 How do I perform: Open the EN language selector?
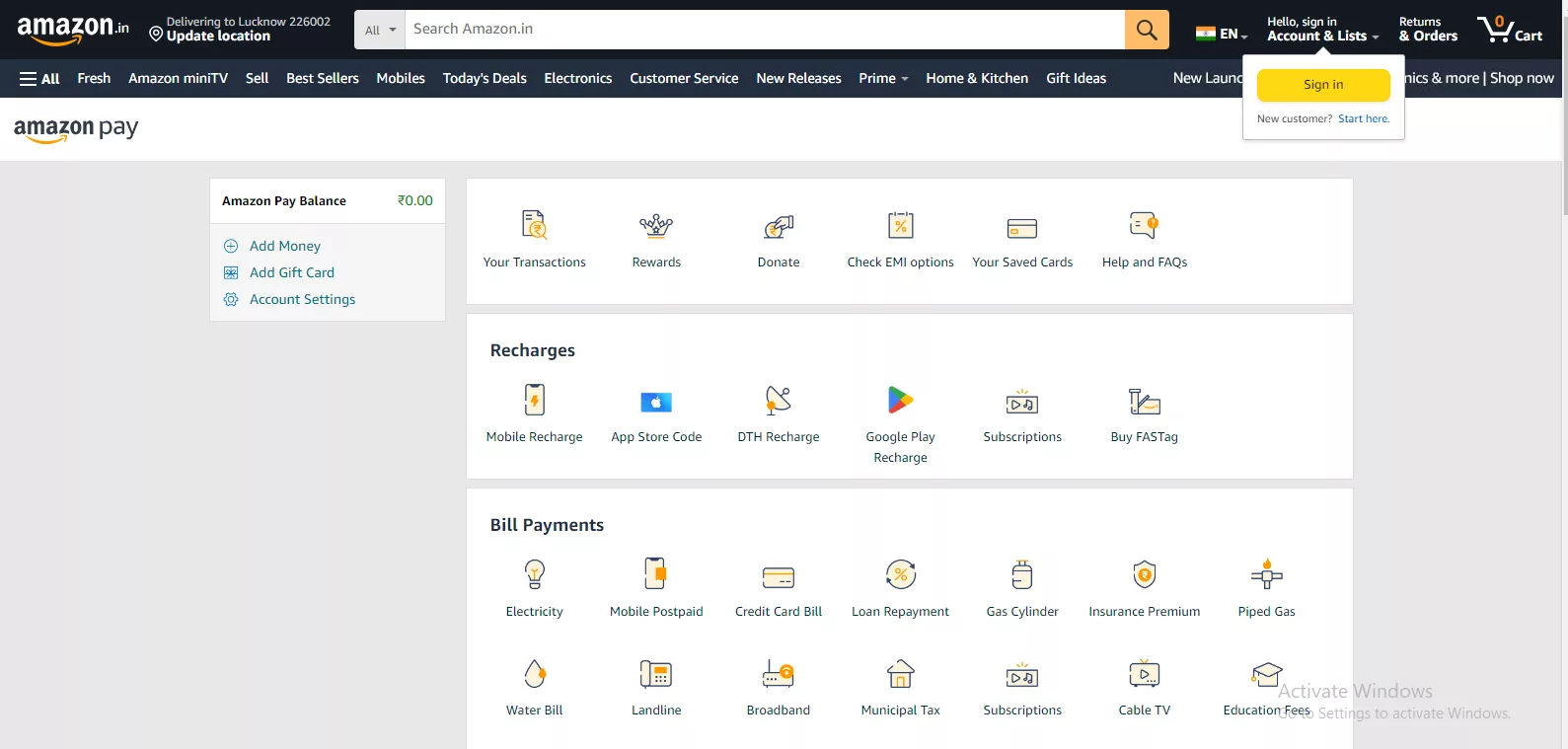[x=1222, y=34]
